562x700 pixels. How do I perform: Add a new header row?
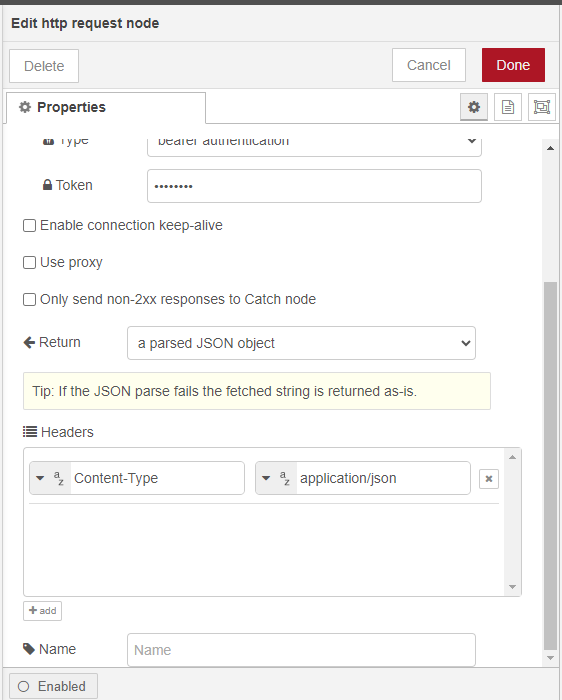[x=42, y=611]
